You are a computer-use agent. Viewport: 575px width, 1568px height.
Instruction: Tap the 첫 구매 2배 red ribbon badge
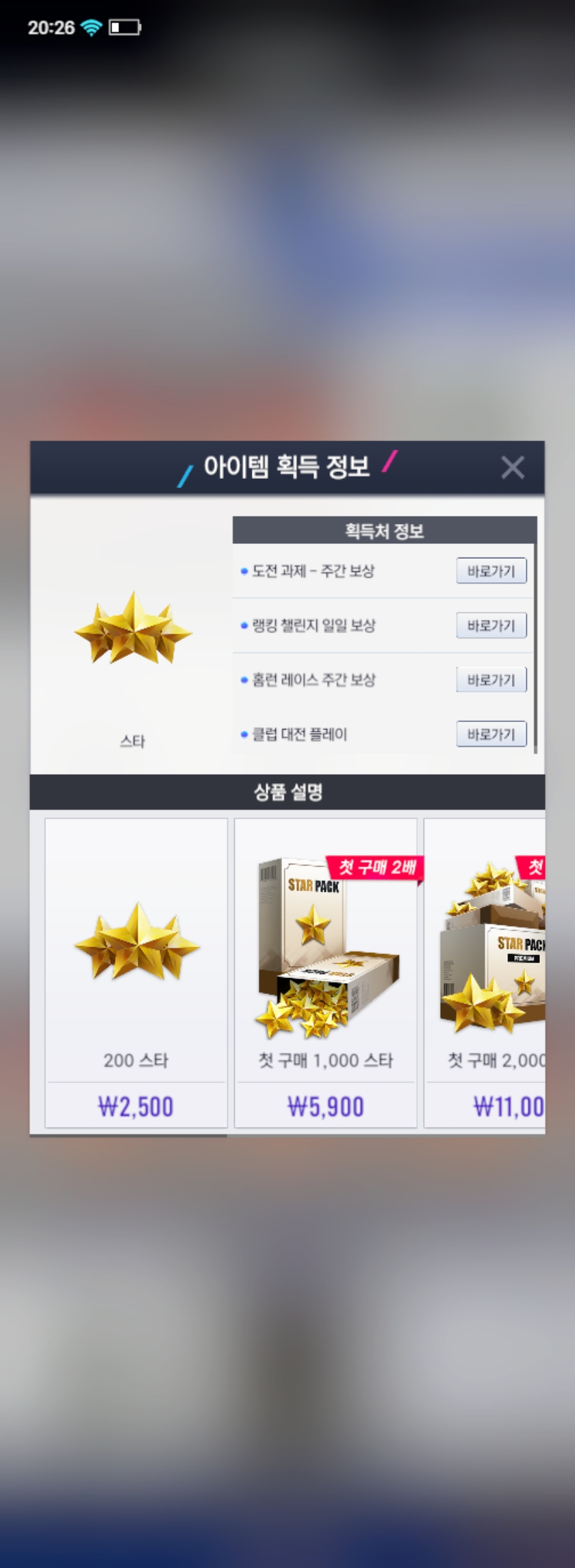pos(376,869)
